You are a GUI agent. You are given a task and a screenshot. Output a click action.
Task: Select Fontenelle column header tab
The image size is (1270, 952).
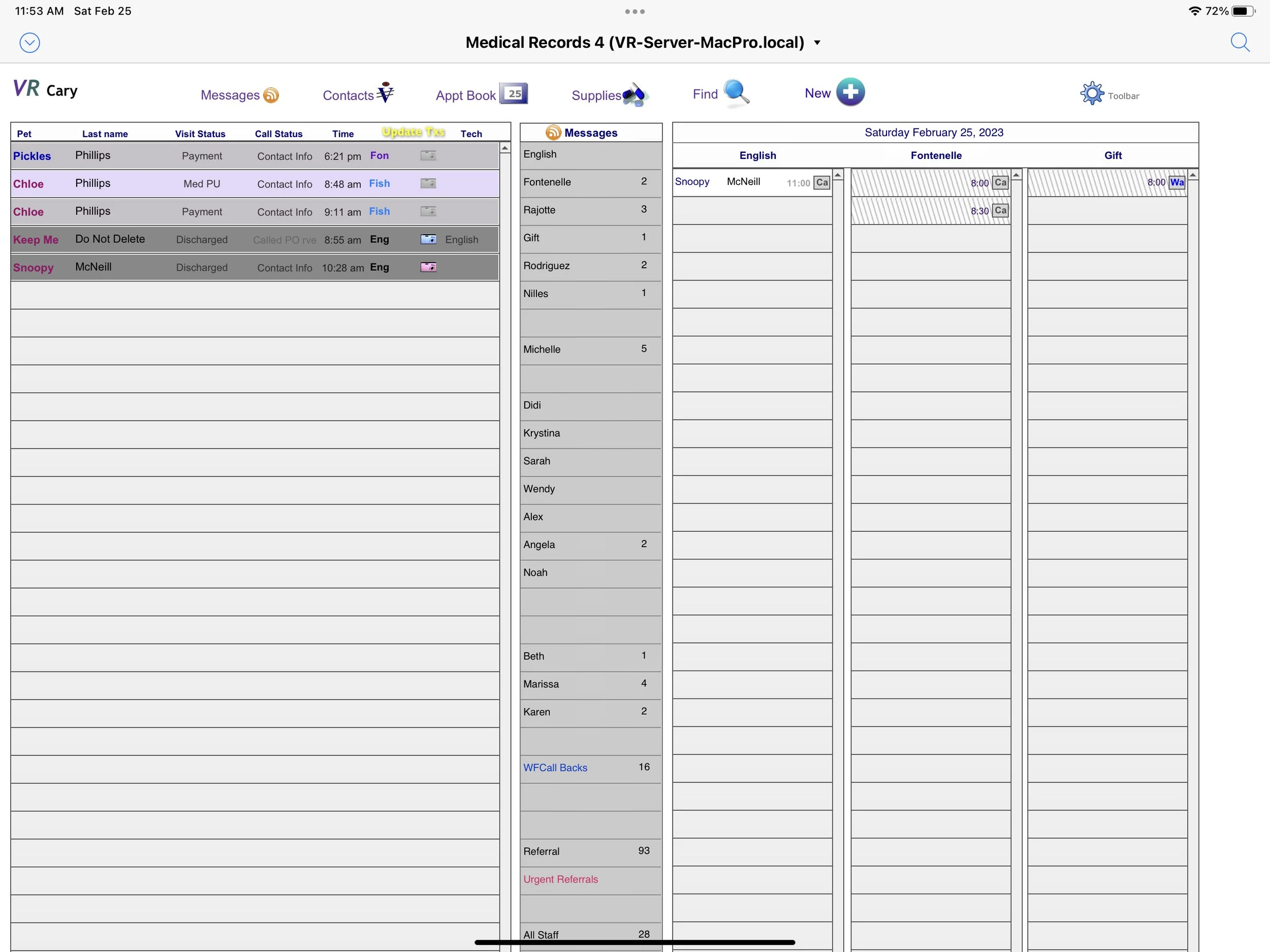click(x=935, y=155)
